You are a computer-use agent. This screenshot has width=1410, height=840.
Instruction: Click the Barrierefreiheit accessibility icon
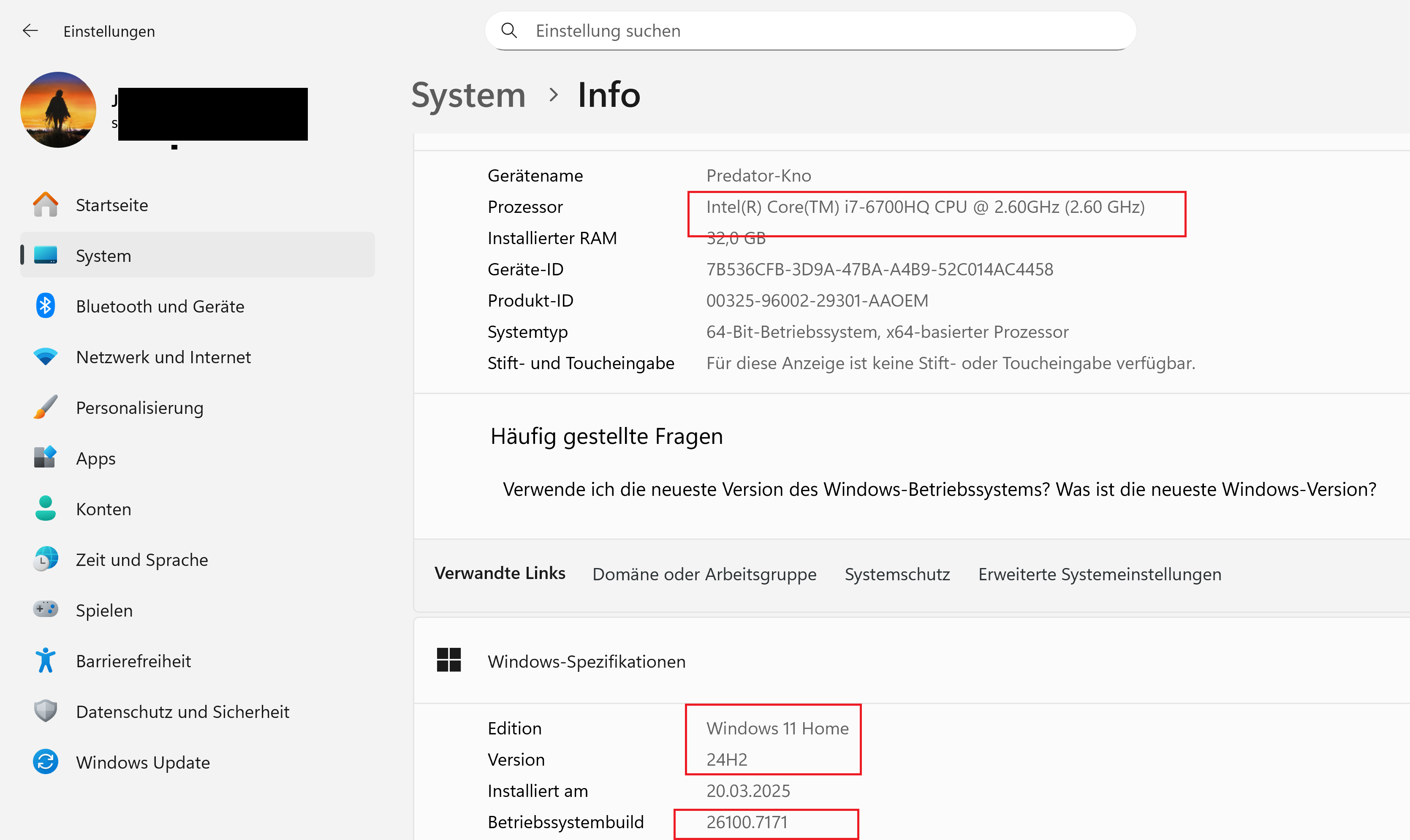click(45, 661)
